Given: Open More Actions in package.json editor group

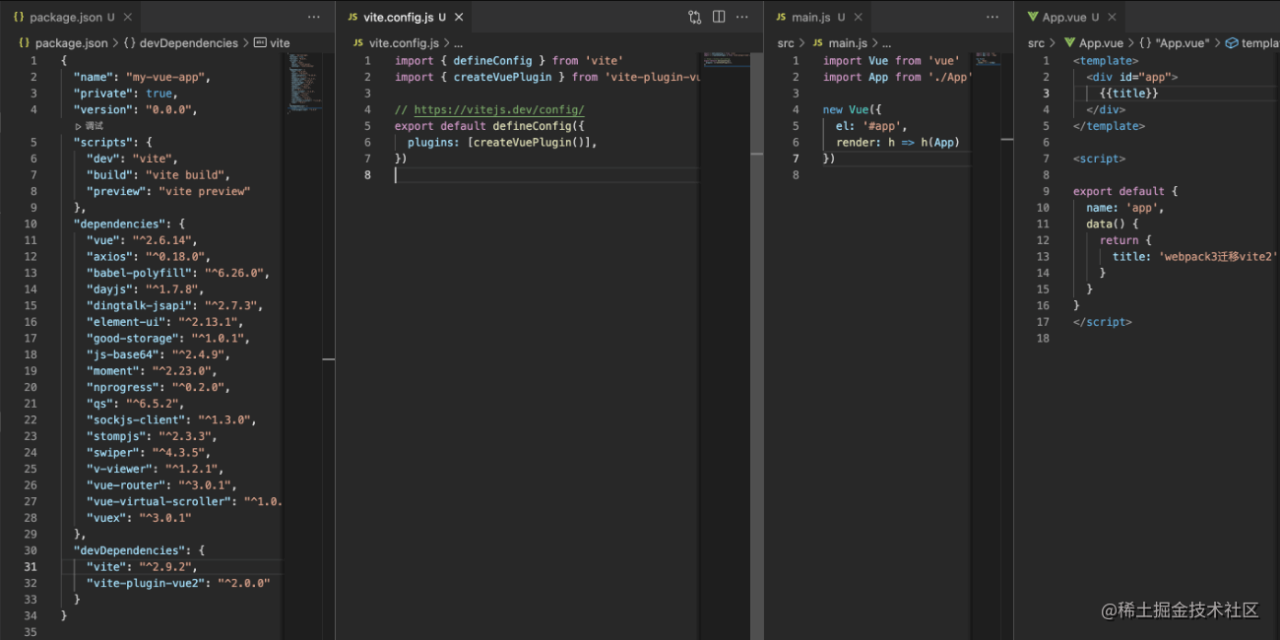Looking at the screenshot, I should (314, 18).
